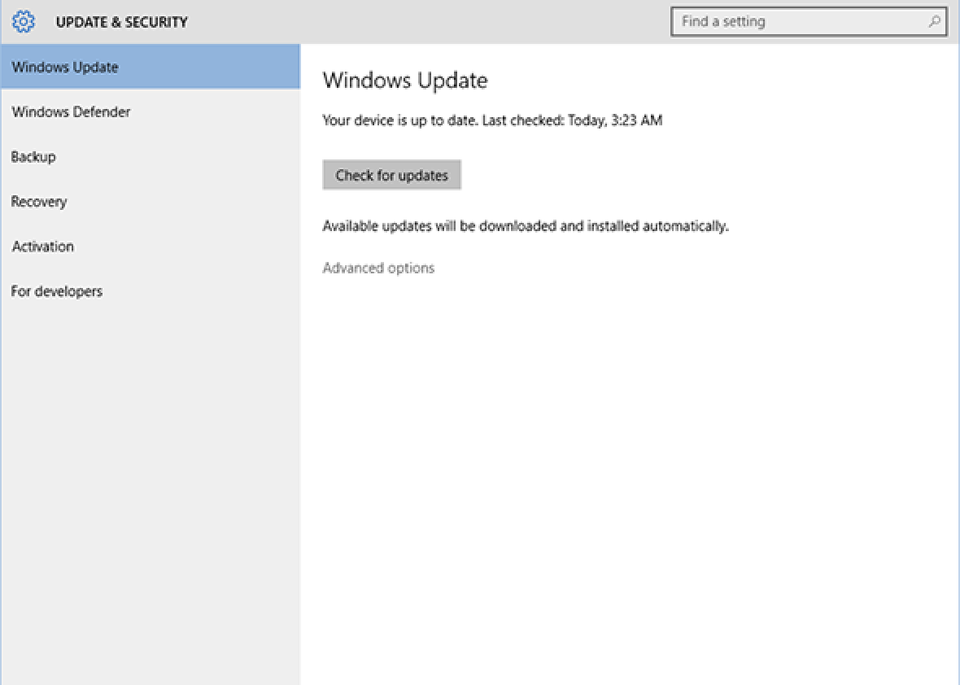Viewport: 960px width, 685px height.
Task: Select the Backup section
Action: click(36, 157)
